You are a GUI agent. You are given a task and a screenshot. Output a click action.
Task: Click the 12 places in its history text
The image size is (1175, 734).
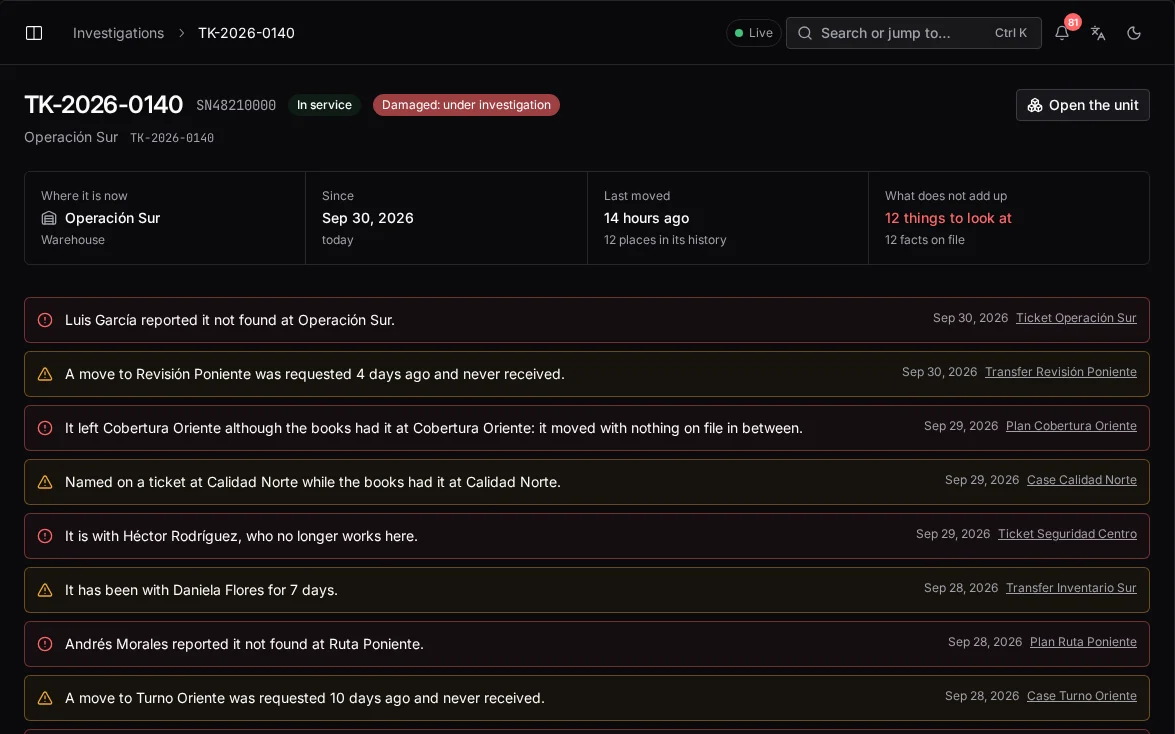[665, 240]
